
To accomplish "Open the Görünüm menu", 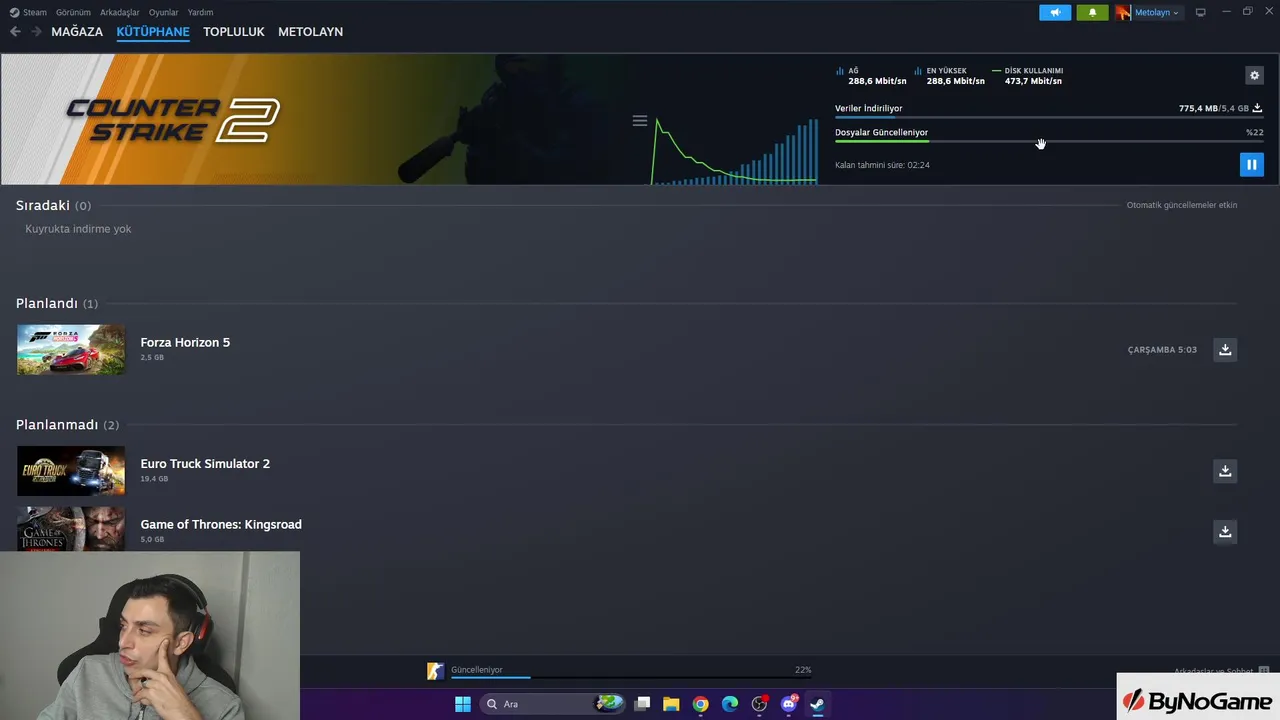I will tap(73, 12).
